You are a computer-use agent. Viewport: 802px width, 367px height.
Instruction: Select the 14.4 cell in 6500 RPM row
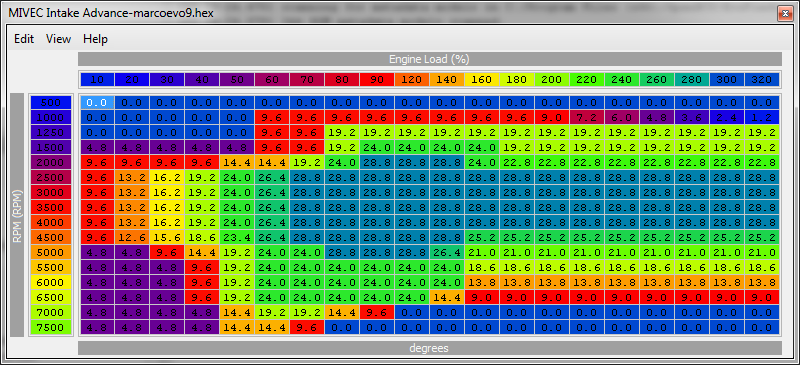[447, 298]
